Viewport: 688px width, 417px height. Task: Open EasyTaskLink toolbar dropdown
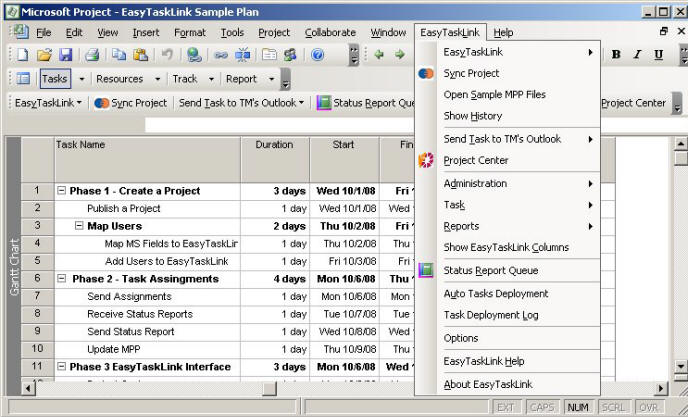tap(48, 103)
